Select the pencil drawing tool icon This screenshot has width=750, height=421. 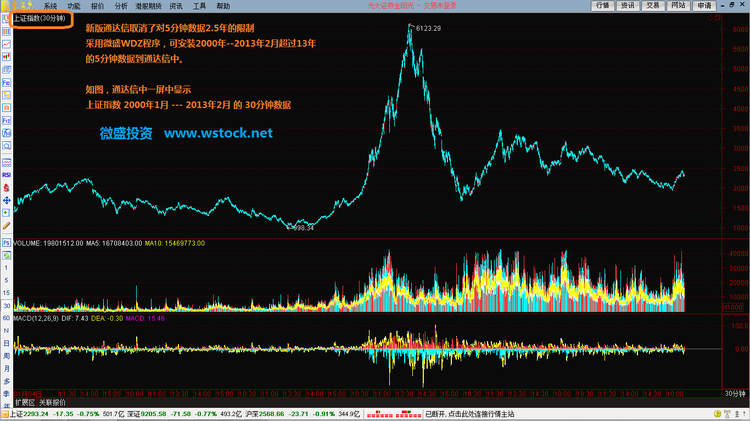[x=6, y=226]
